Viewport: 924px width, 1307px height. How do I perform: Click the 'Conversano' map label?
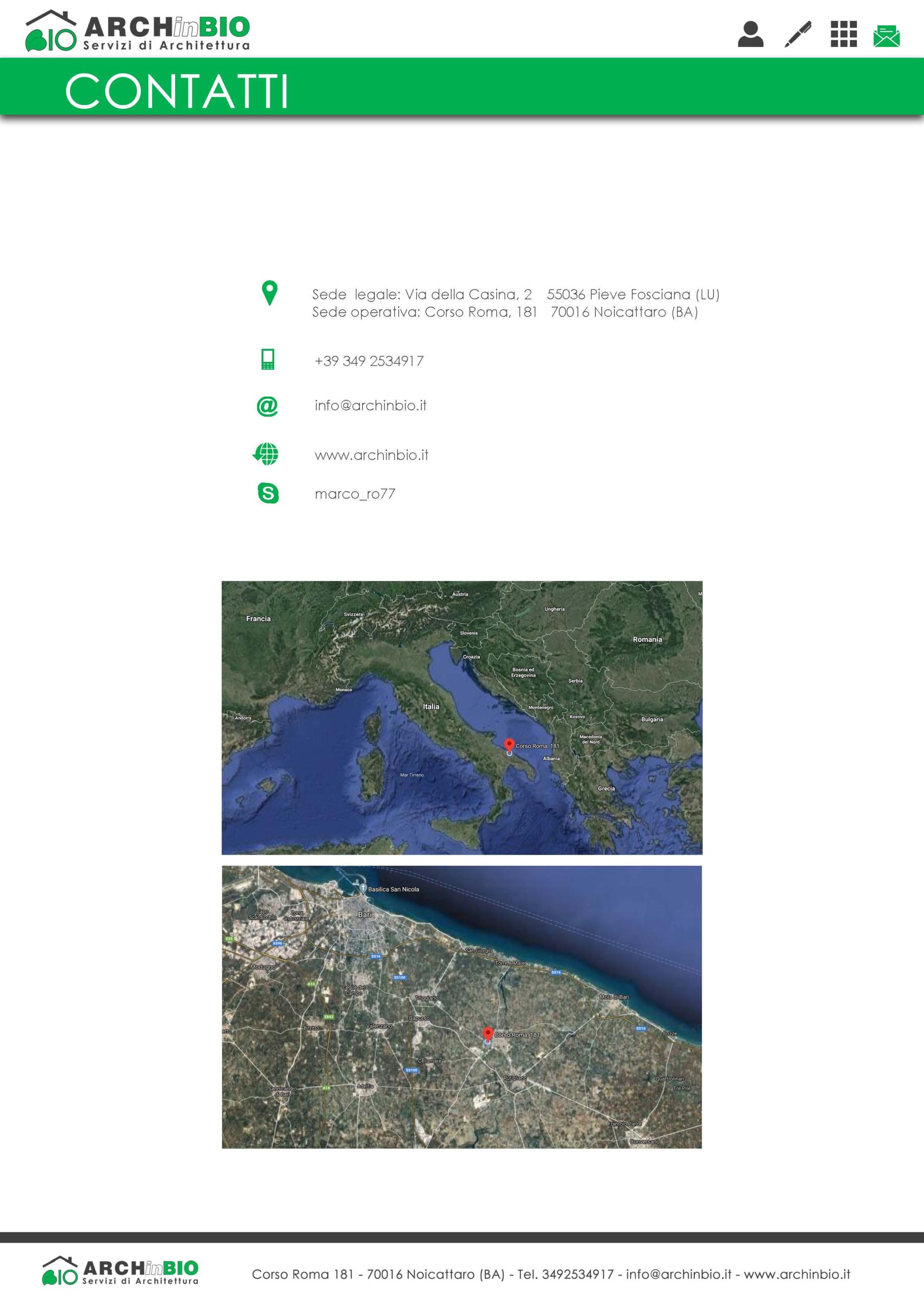(x=645, y=1142)
